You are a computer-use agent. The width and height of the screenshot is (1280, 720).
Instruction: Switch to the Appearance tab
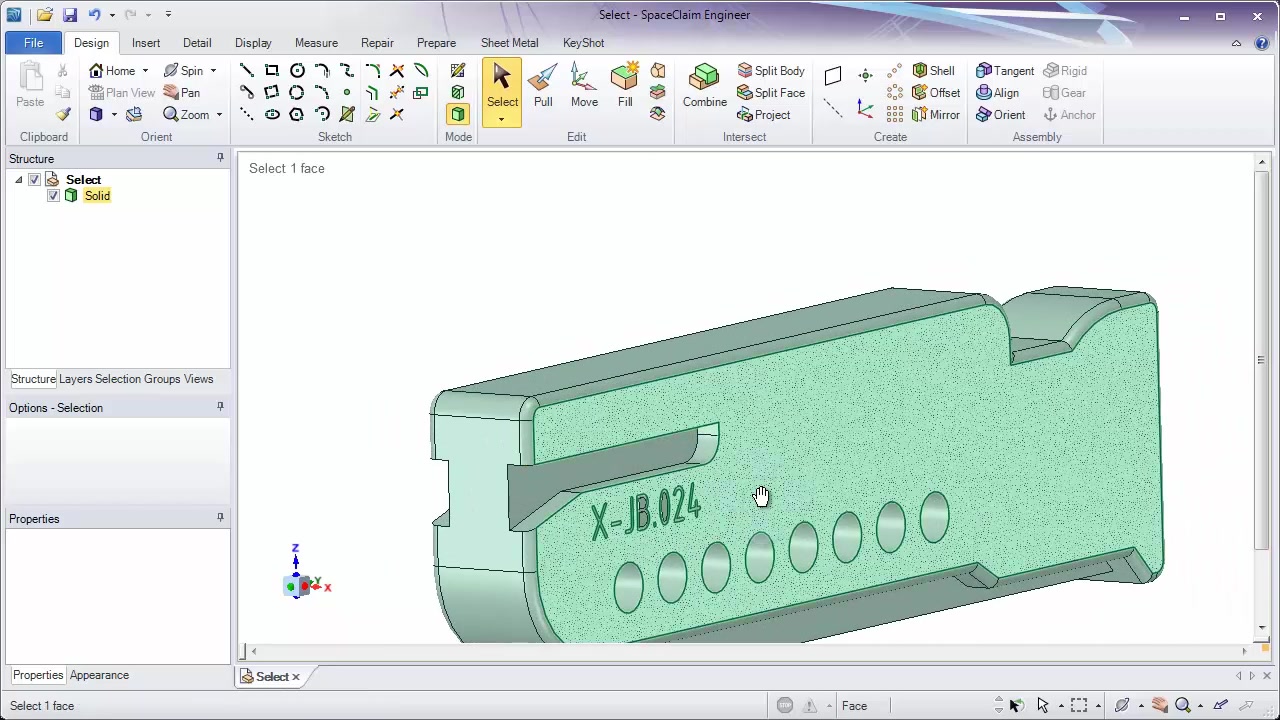pyautogui.click(x=99, y=675)
